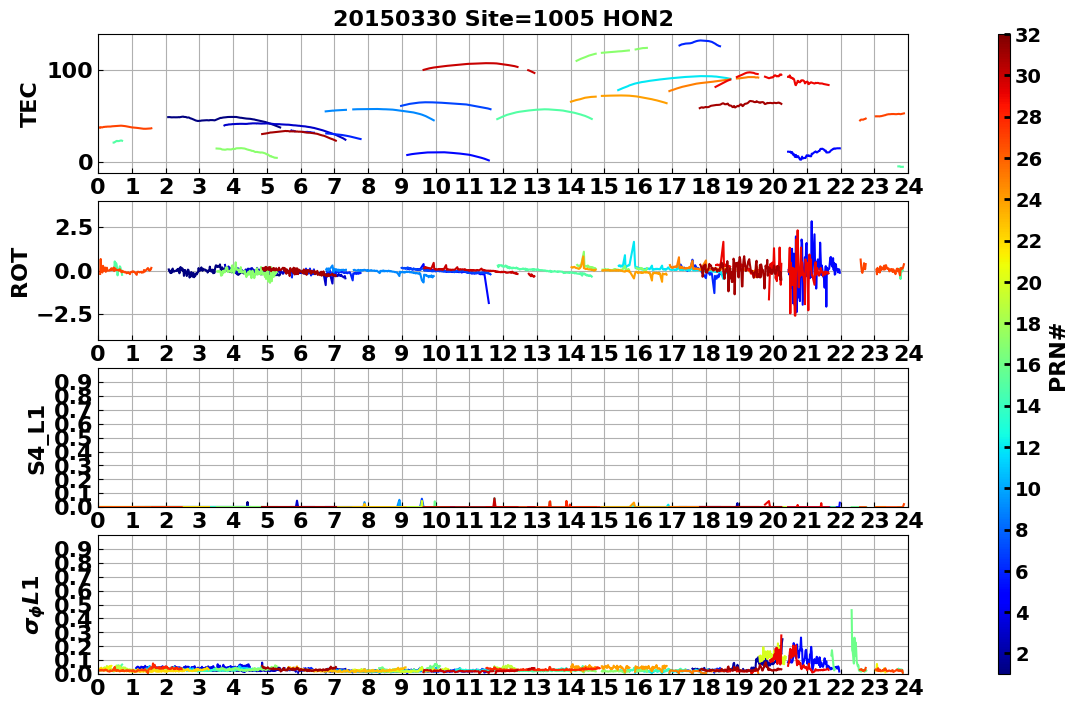Click the plot title 20150330 Site=1005 HON2

[x=503, y=19]
